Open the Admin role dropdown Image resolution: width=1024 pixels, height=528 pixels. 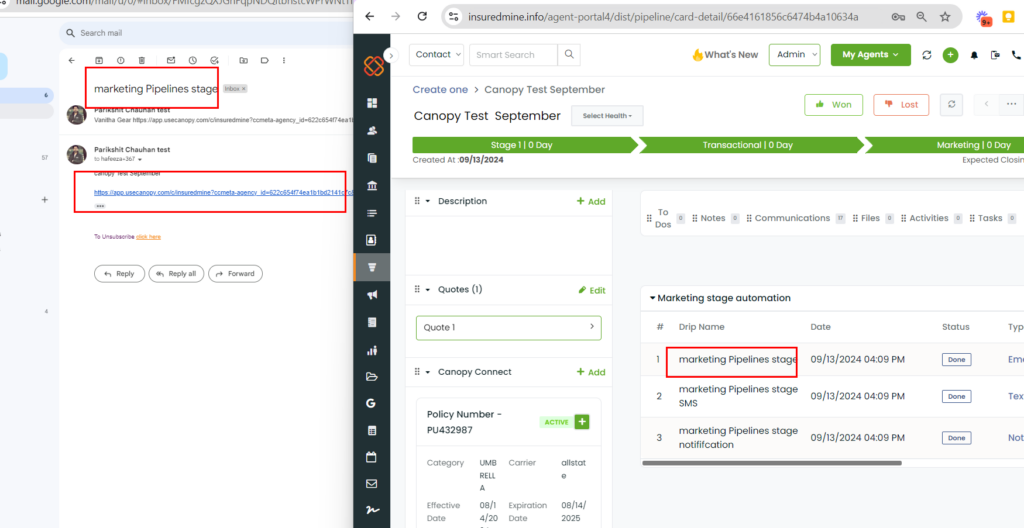pyautogui.click(x=794, y=55)
